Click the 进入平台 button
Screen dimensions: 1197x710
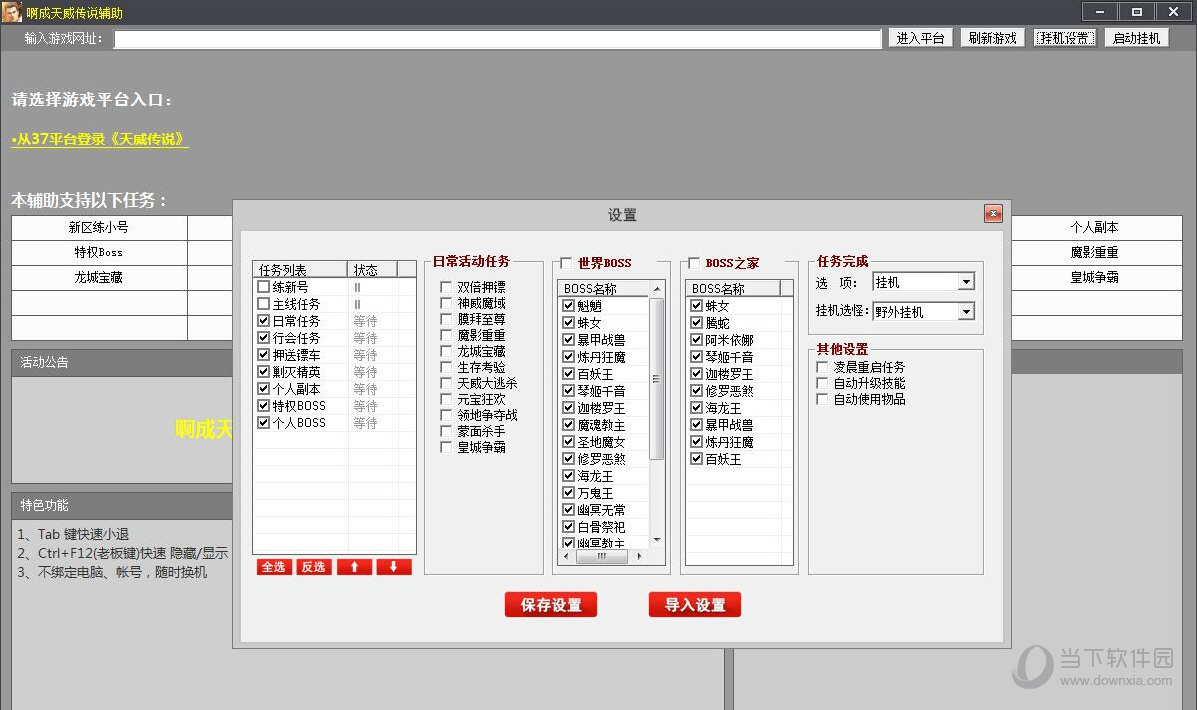coord(920,38)
